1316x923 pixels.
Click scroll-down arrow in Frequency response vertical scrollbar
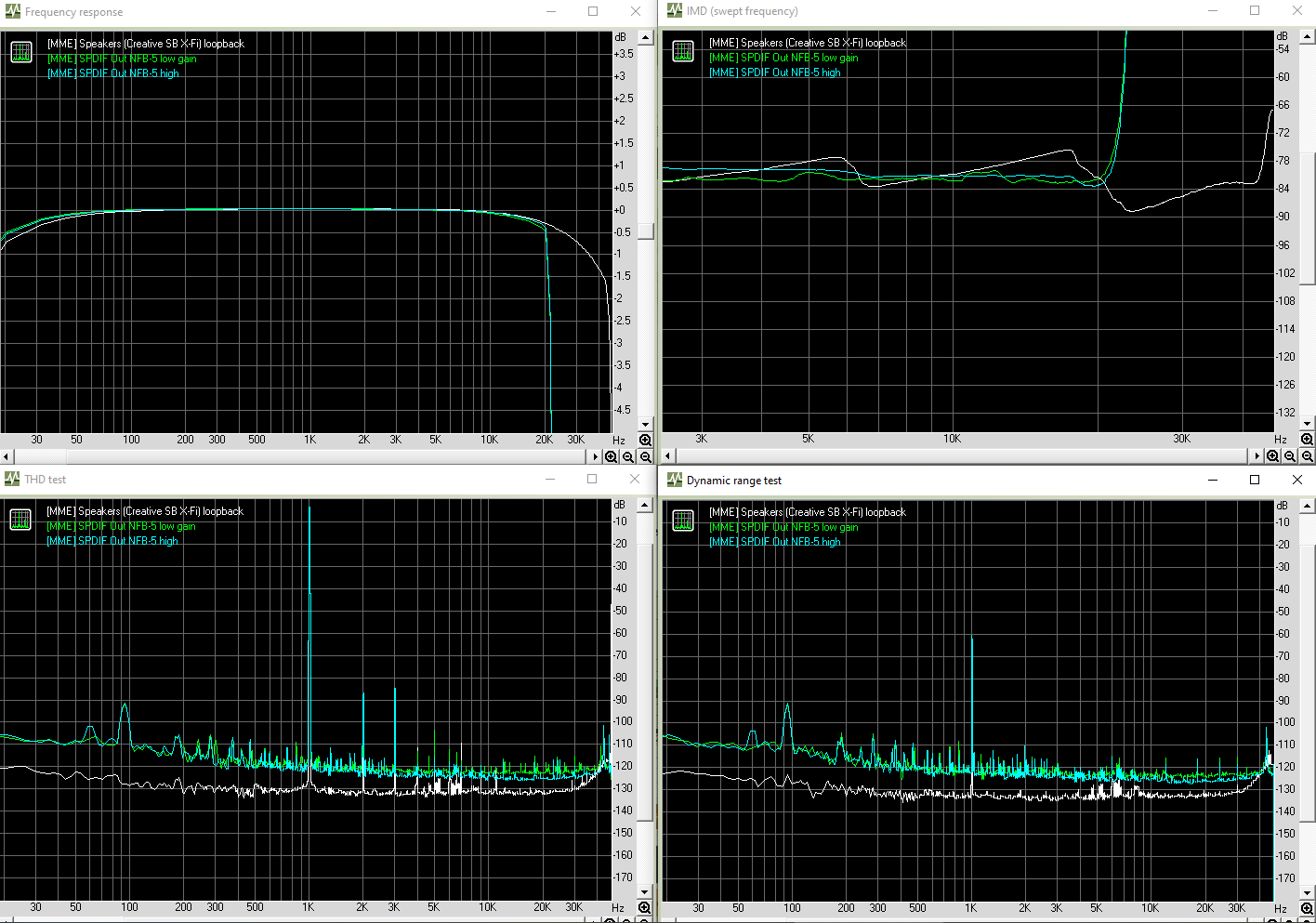646,424
